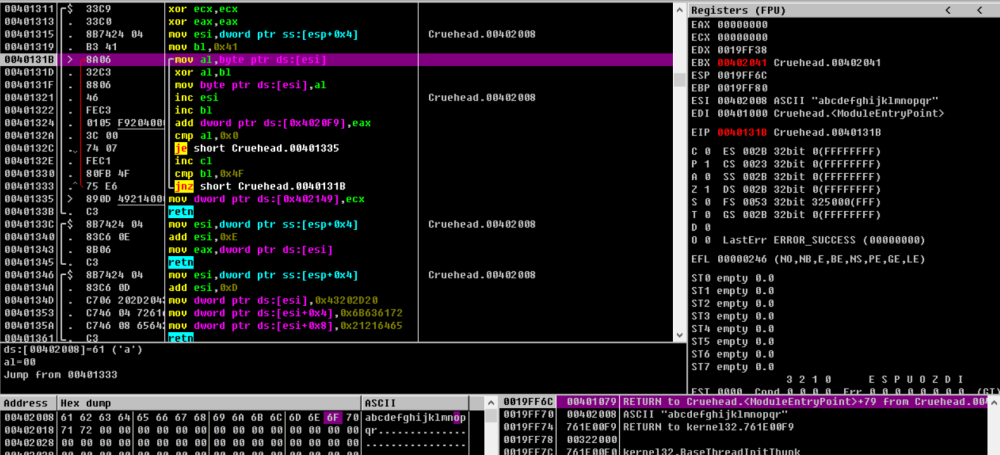Click the EIP register value 0040131B
Image resolution: width=1000 pixels, height=455 pixels.
click(x=742, y=133)
